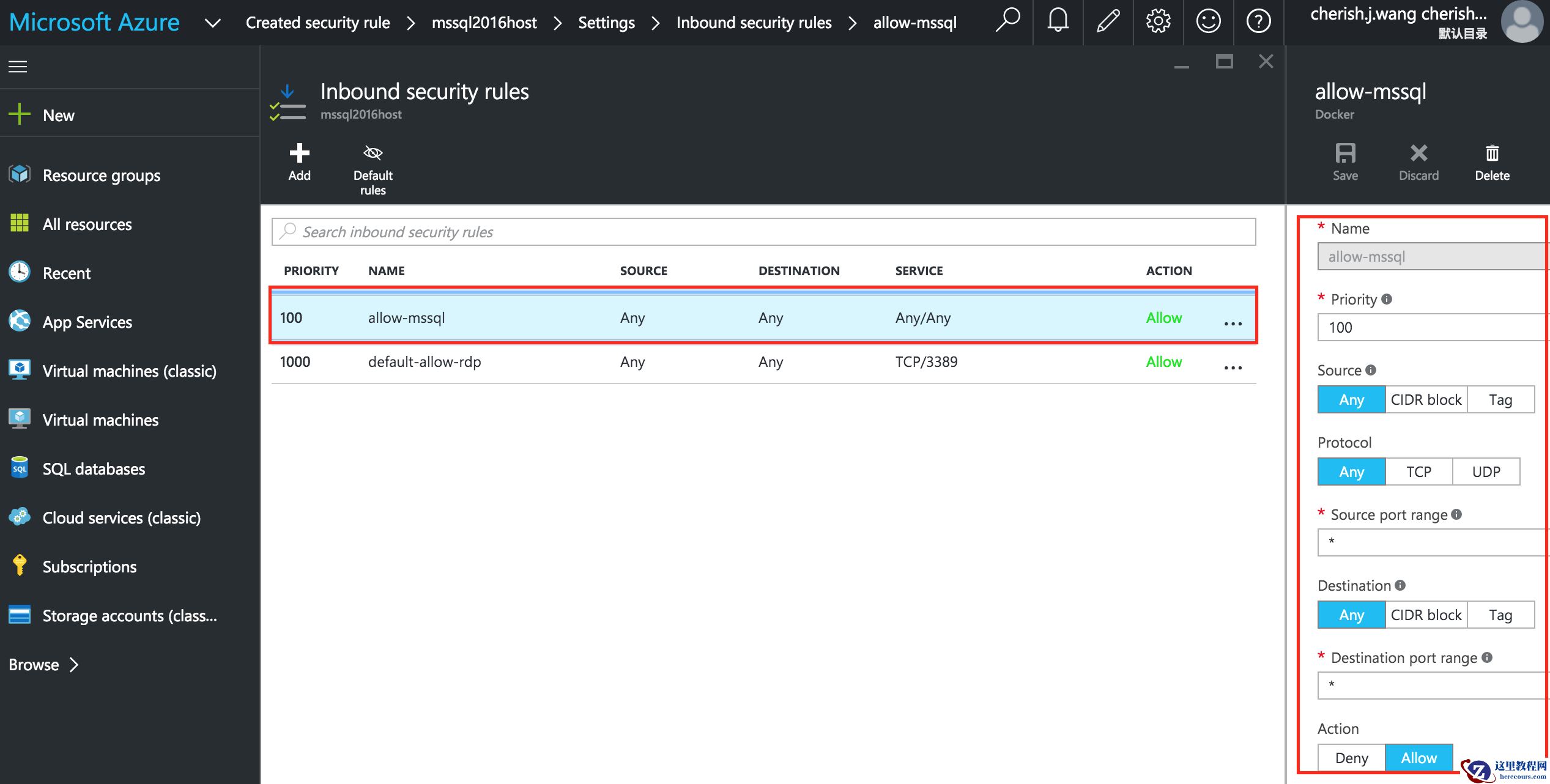Viewport: 1550px width, 784px height.
Task: Add a new inbound security rule
Action: [299, 162]
